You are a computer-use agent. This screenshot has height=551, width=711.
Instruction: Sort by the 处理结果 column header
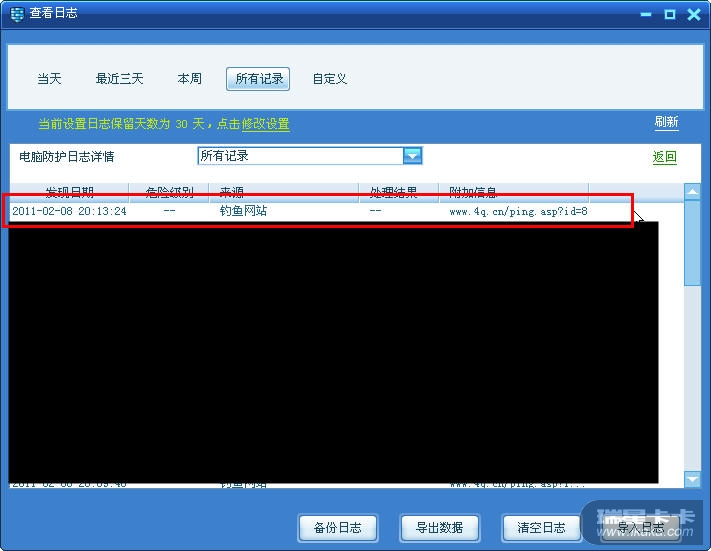pyautogui.click(x=399, y=193)
